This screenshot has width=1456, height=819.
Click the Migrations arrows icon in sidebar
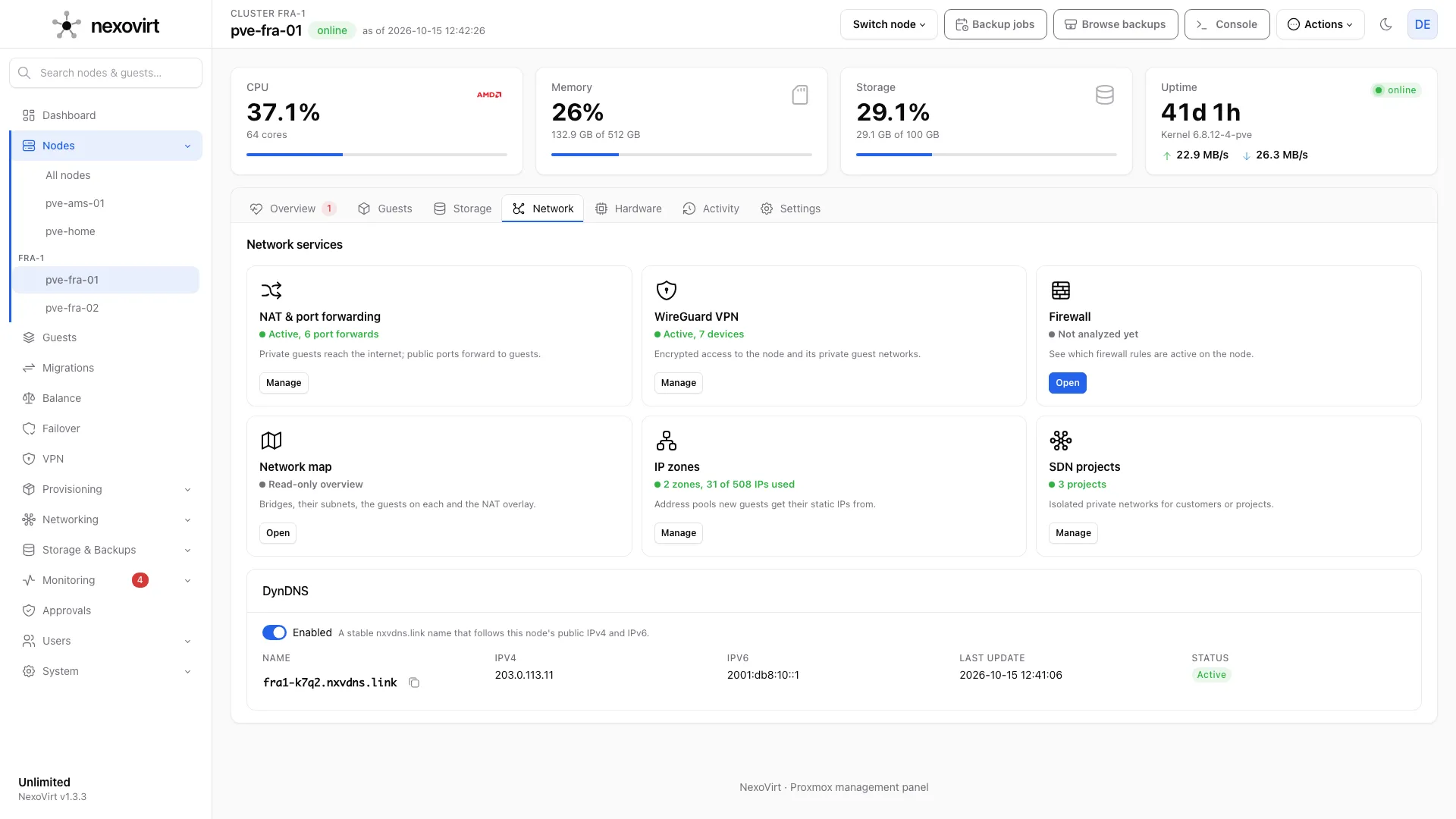coord(29,368)
